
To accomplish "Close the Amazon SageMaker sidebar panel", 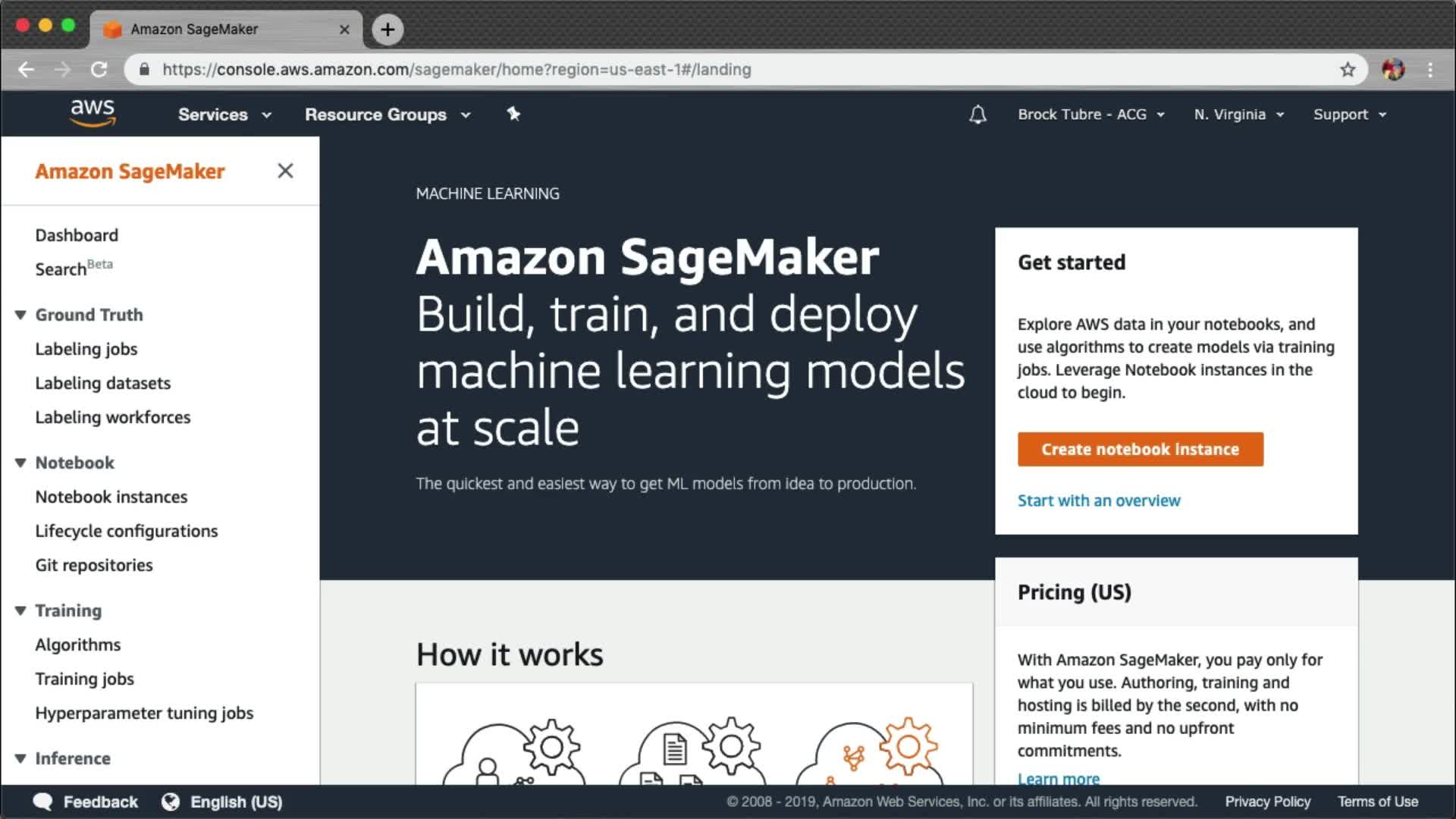I will point(285,171).
